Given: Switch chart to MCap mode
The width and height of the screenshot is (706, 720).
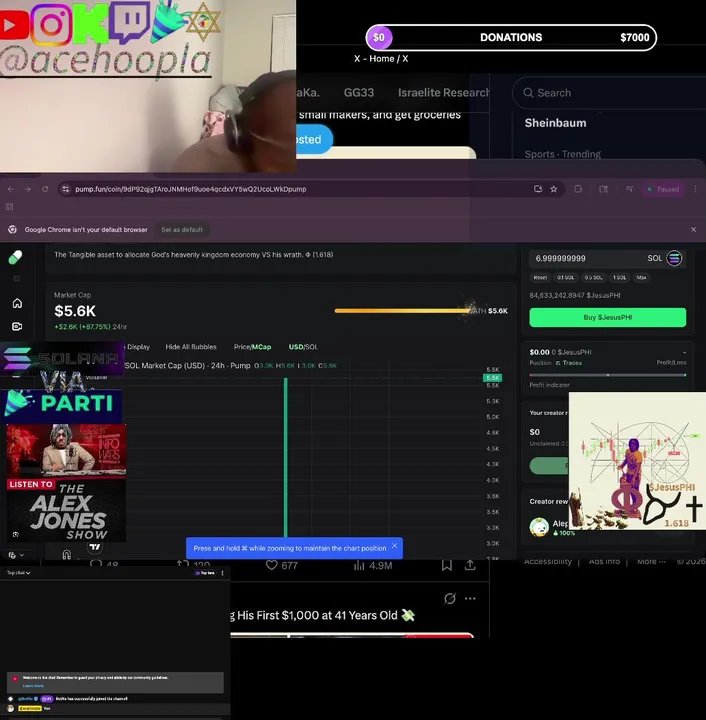Looking at the screenshot, I should coord(262,347).
